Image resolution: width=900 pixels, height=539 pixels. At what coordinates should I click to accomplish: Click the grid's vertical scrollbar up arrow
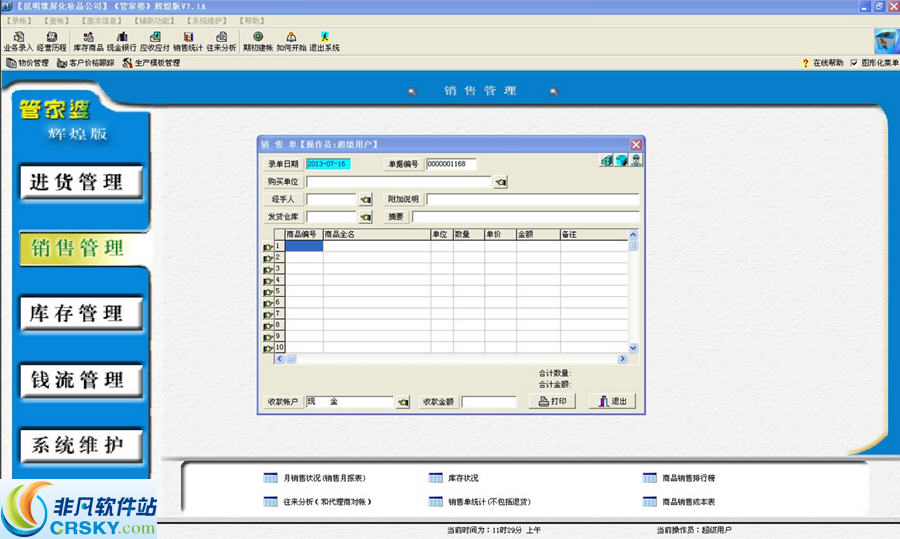tap(633, 234)
